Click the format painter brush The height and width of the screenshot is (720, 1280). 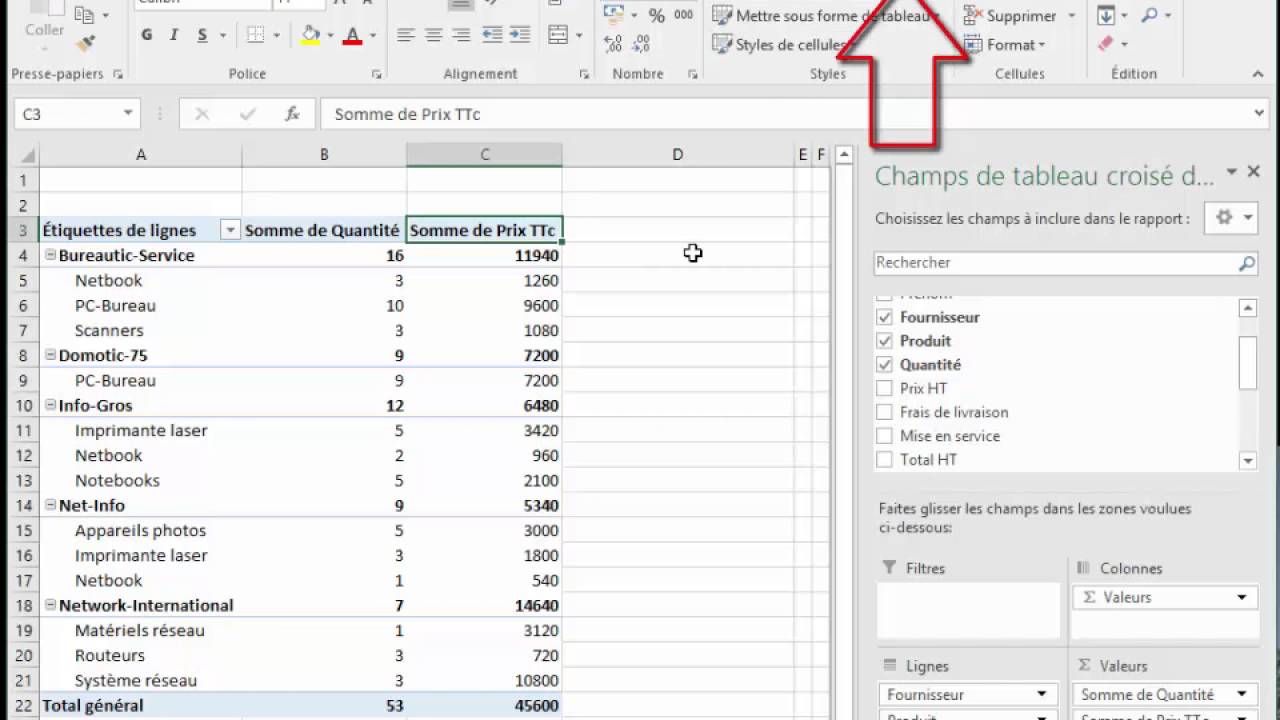(86, 43)
